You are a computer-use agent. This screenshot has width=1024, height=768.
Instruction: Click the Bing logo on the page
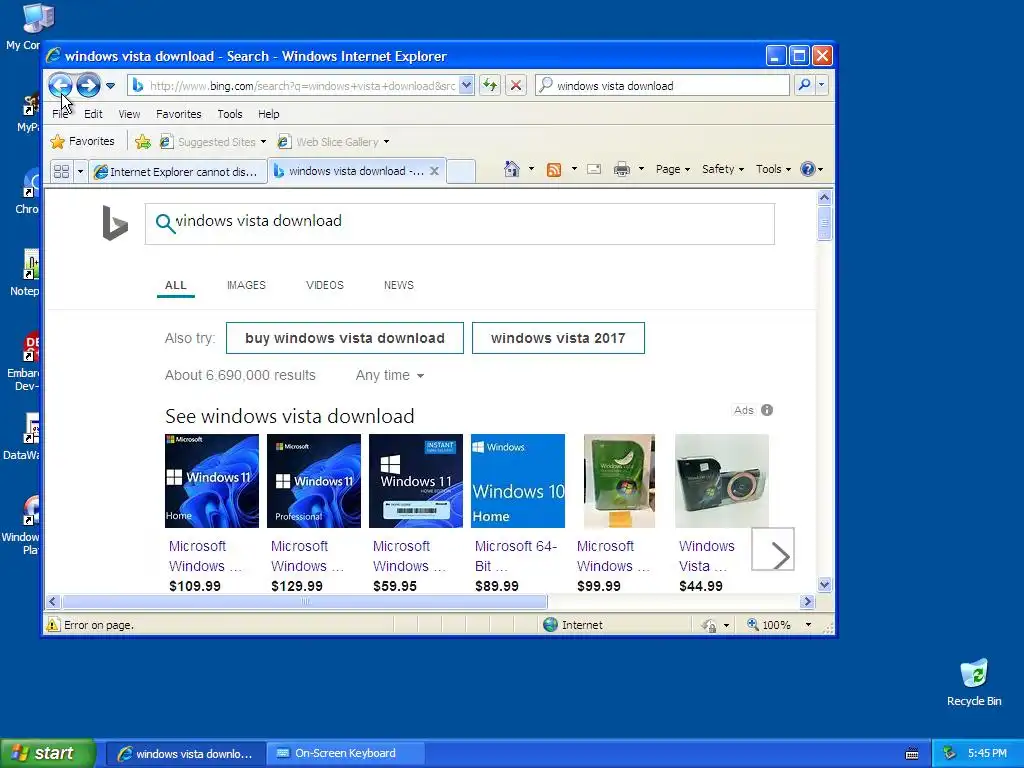coord(115,223)
